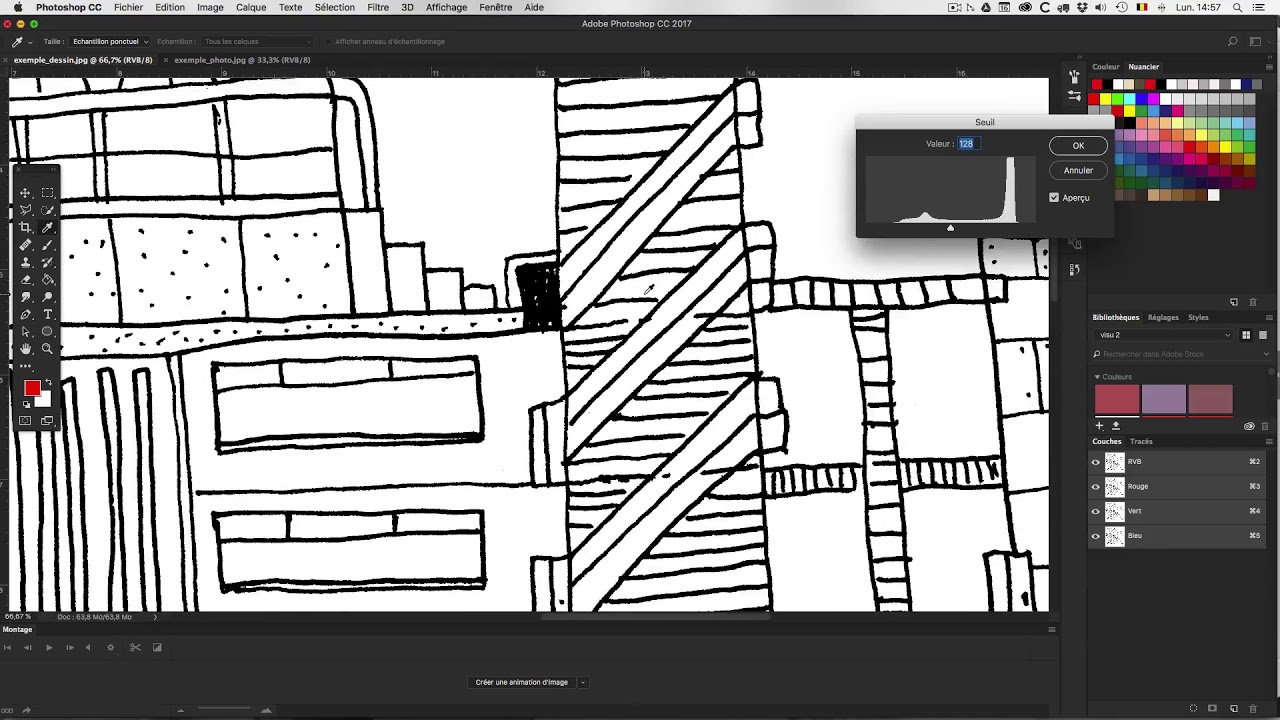Open the extra tools ellipsis menu

coord(25,366)
